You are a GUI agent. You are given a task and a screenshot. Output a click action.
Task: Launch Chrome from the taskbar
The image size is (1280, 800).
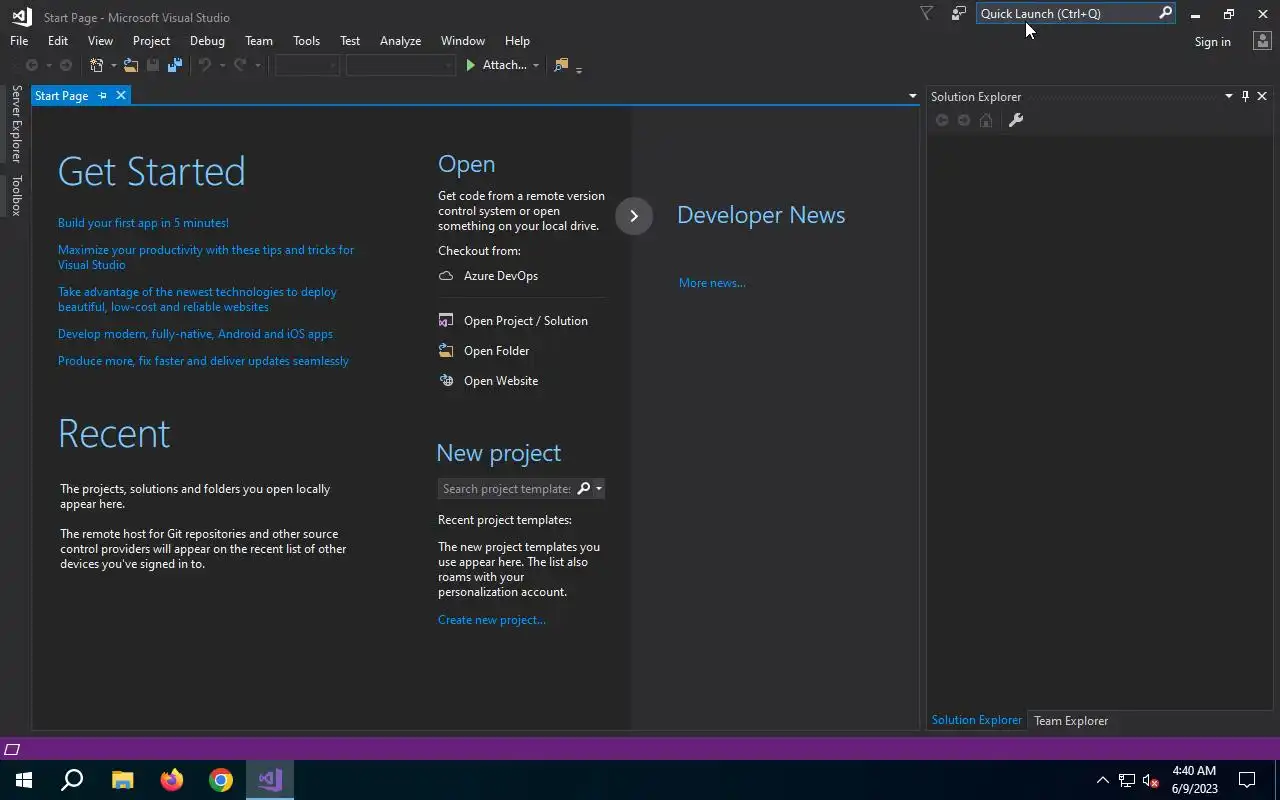[x=221, y=780]
